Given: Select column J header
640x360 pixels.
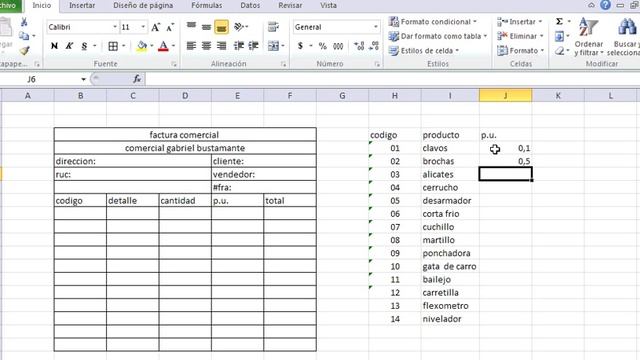Looking at the screenshot, I should coord(505,96).
